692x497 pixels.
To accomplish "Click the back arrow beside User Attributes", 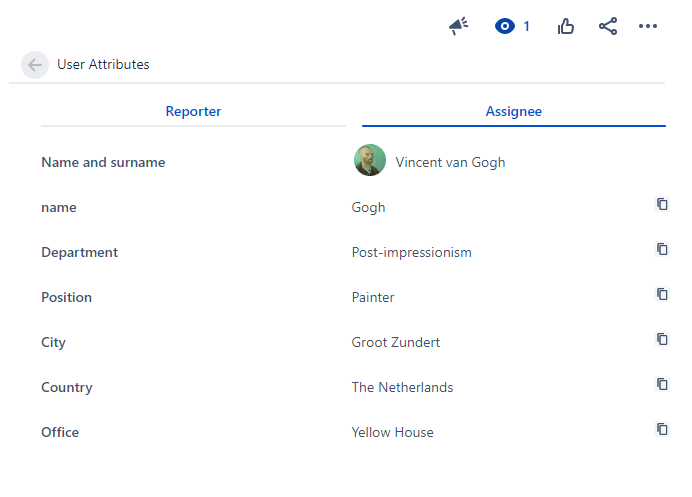I will [x=35, y=65].
